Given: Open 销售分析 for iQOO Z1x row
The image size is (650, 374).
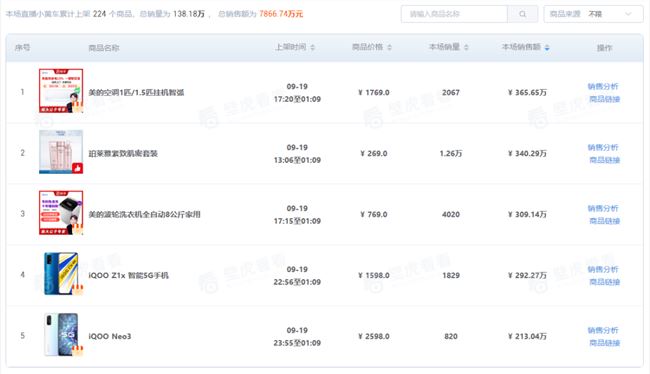Looking at the screenshot, I should [603, 269].
